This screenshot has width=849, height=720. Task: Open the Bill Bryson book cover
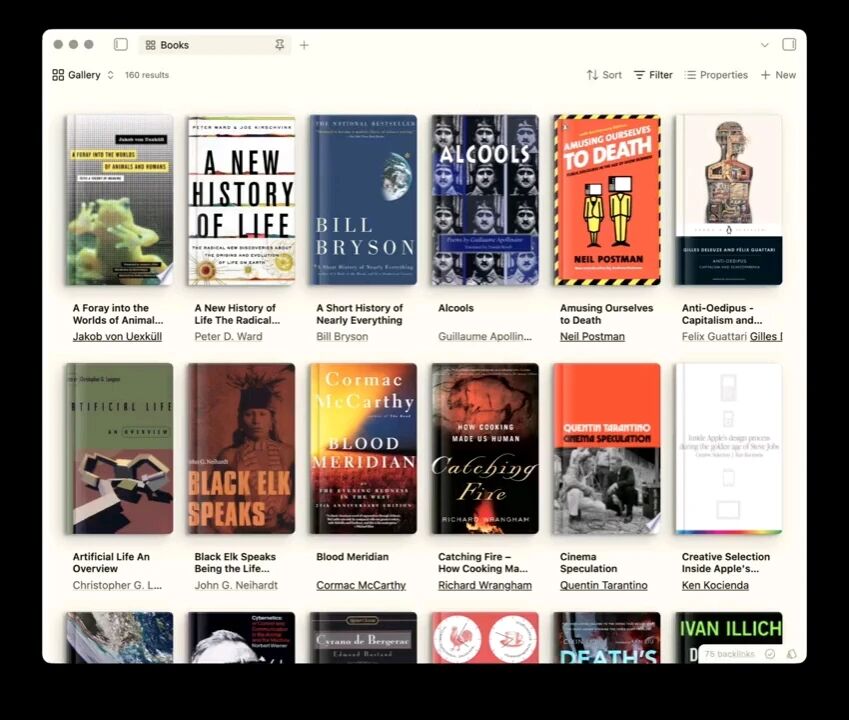click(363, 200)
